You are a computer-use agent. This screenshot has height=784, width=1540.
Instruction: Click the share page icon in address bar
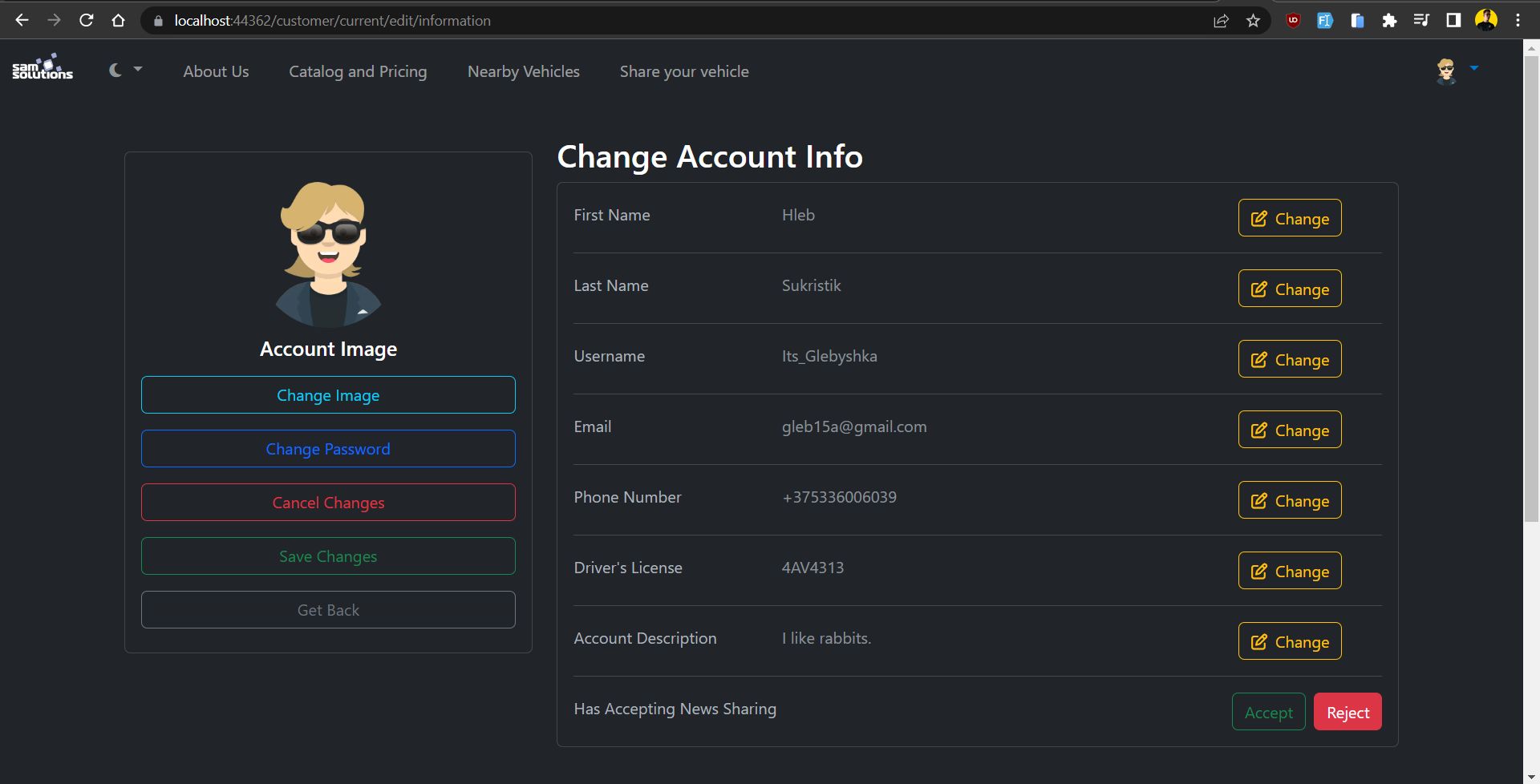coord(1221,21)
